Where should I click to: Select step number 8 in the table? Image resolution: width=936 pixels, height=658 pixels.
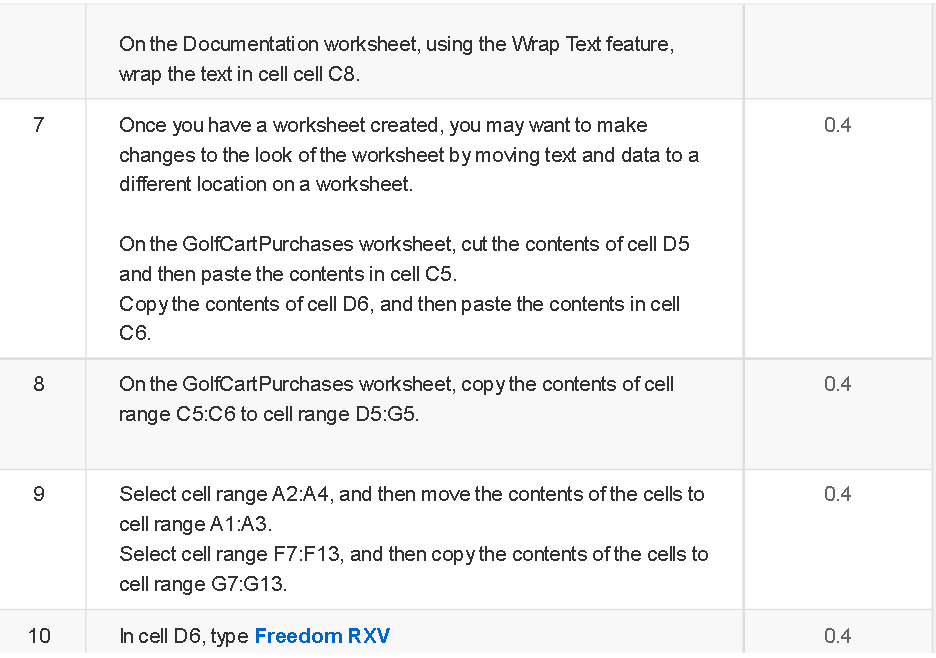pos(39,384)
